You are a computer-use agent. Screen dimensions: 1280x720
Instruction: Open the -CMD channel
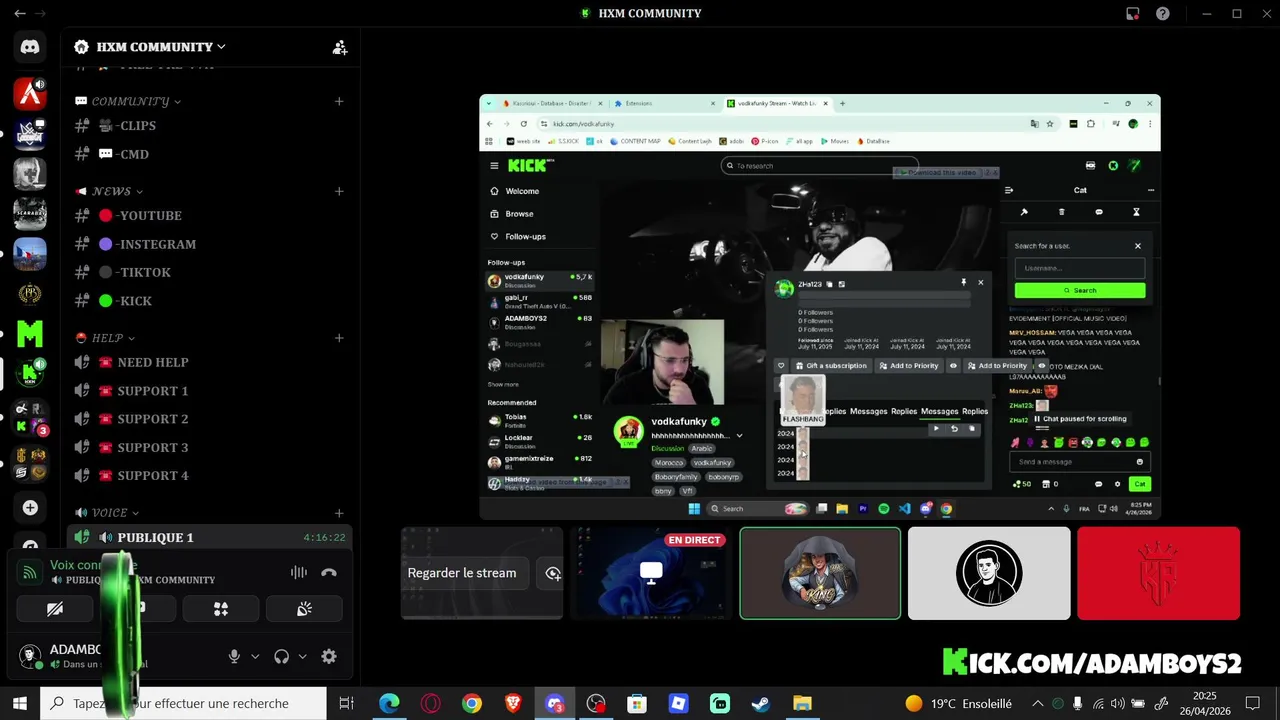click(210, 155)
